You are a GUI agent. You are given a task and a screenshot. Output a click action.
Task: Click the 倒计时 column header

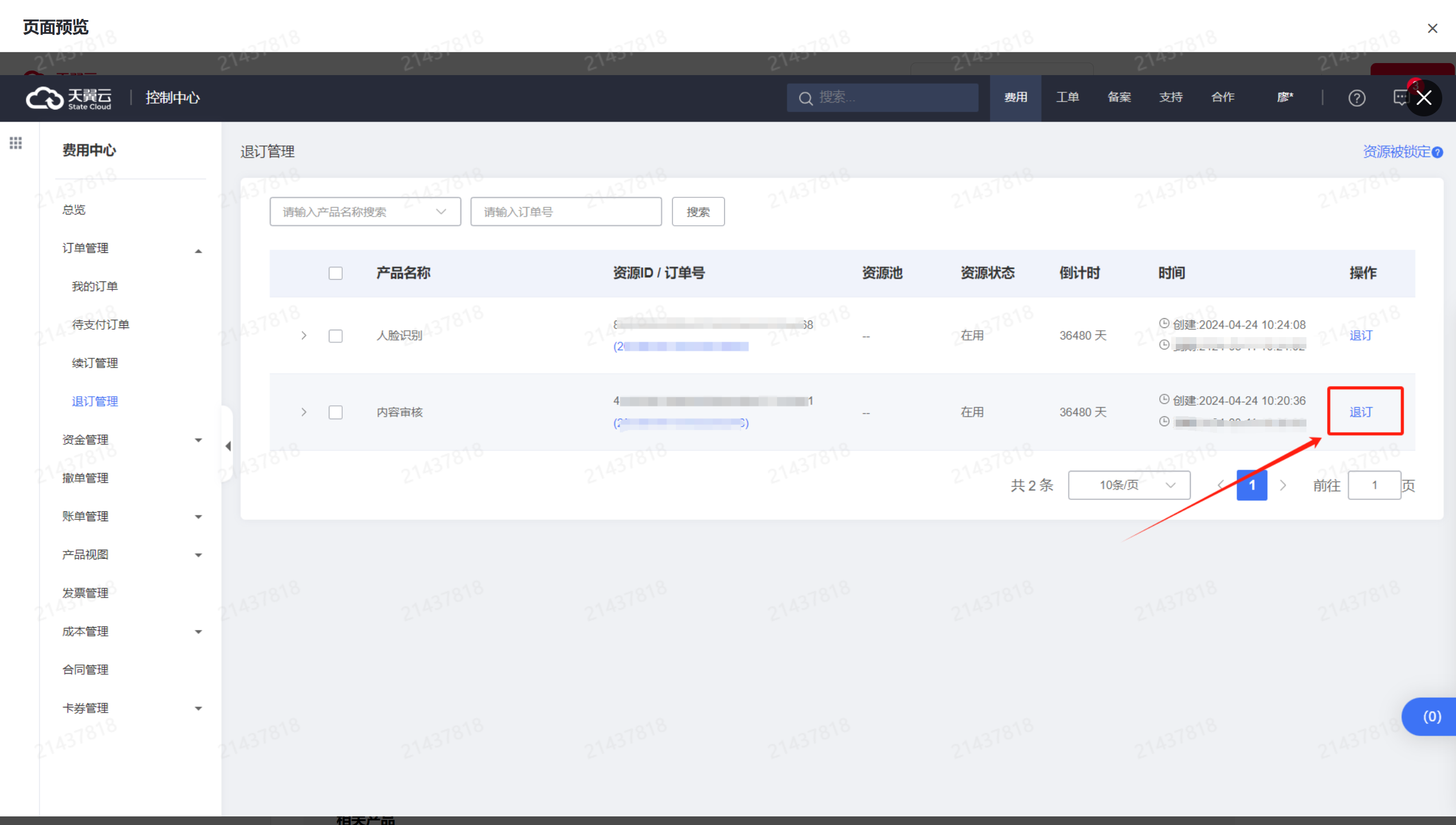point(1080,273)
